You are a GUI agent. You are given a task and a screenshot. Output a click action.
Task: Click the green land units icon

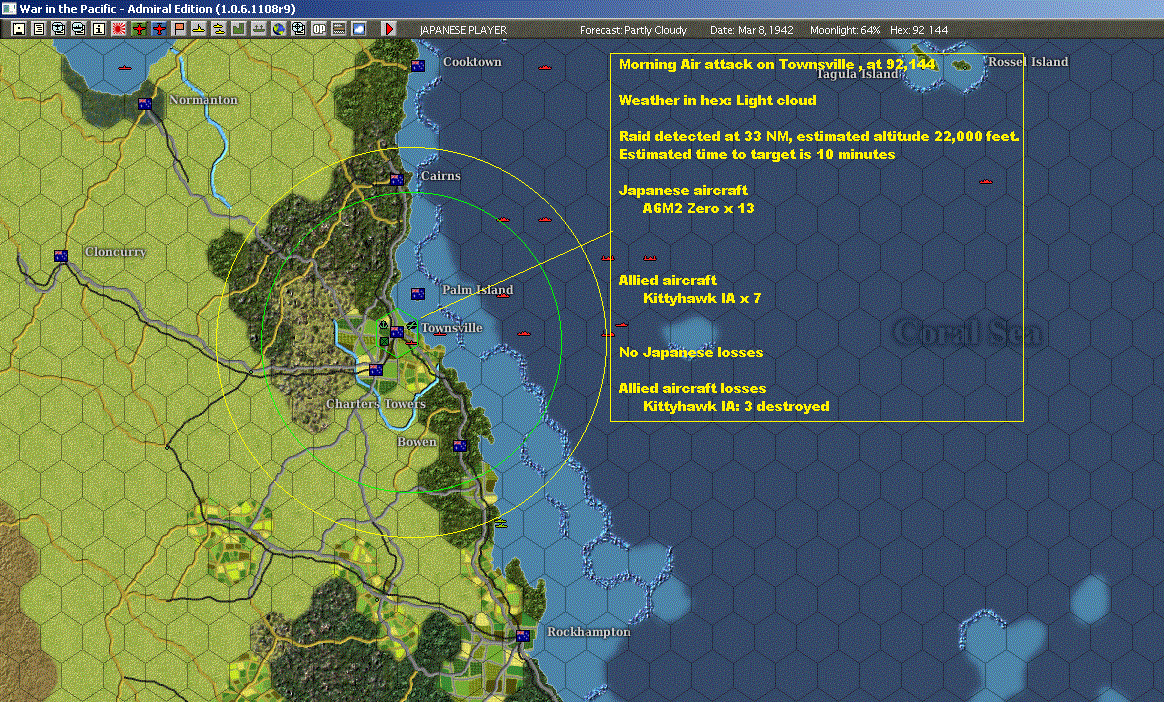point(239,29)
